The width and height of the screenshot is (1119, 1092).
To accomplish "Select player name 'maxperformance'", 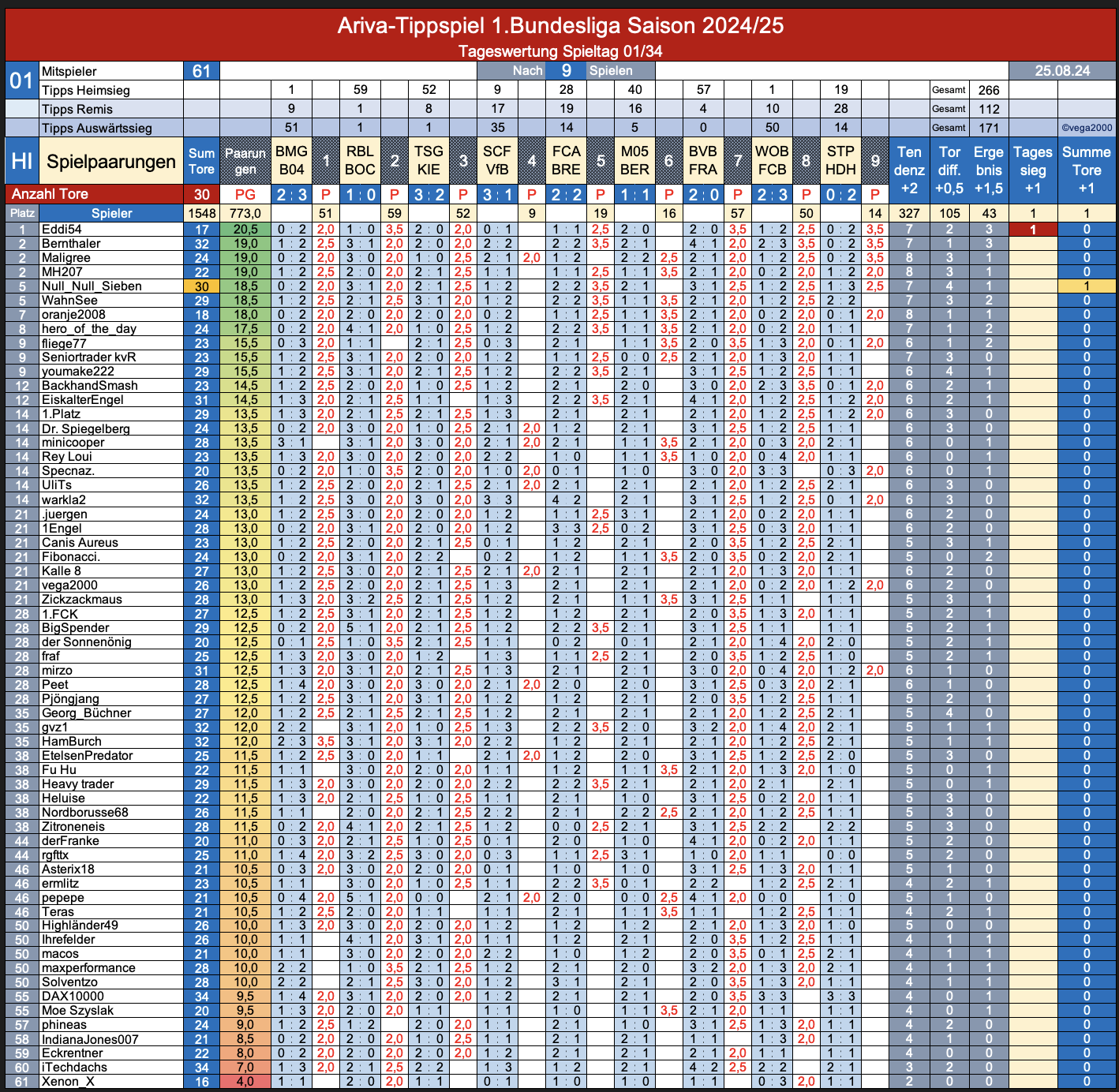I will pyautogui.click(x=88, y=968).
